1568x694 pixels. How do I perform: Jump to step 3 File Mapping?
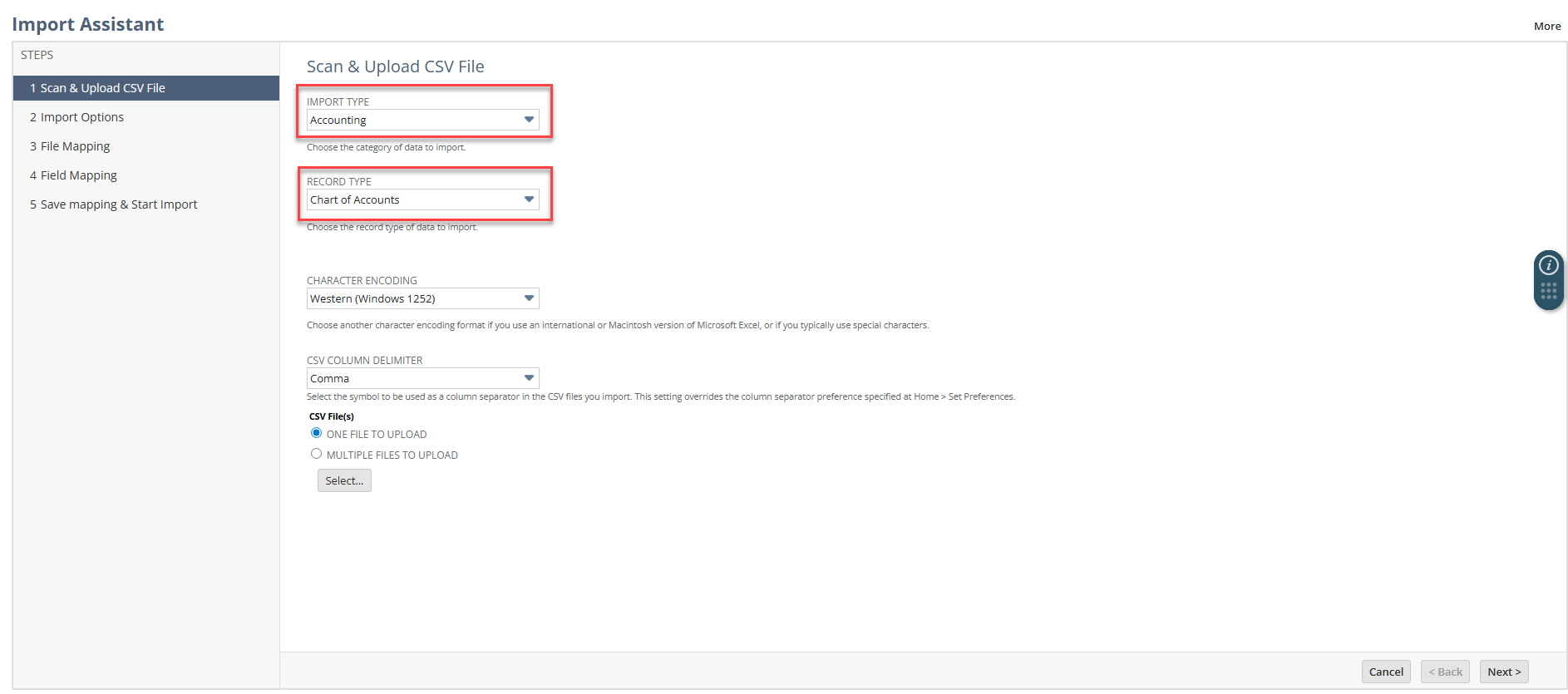75,146
